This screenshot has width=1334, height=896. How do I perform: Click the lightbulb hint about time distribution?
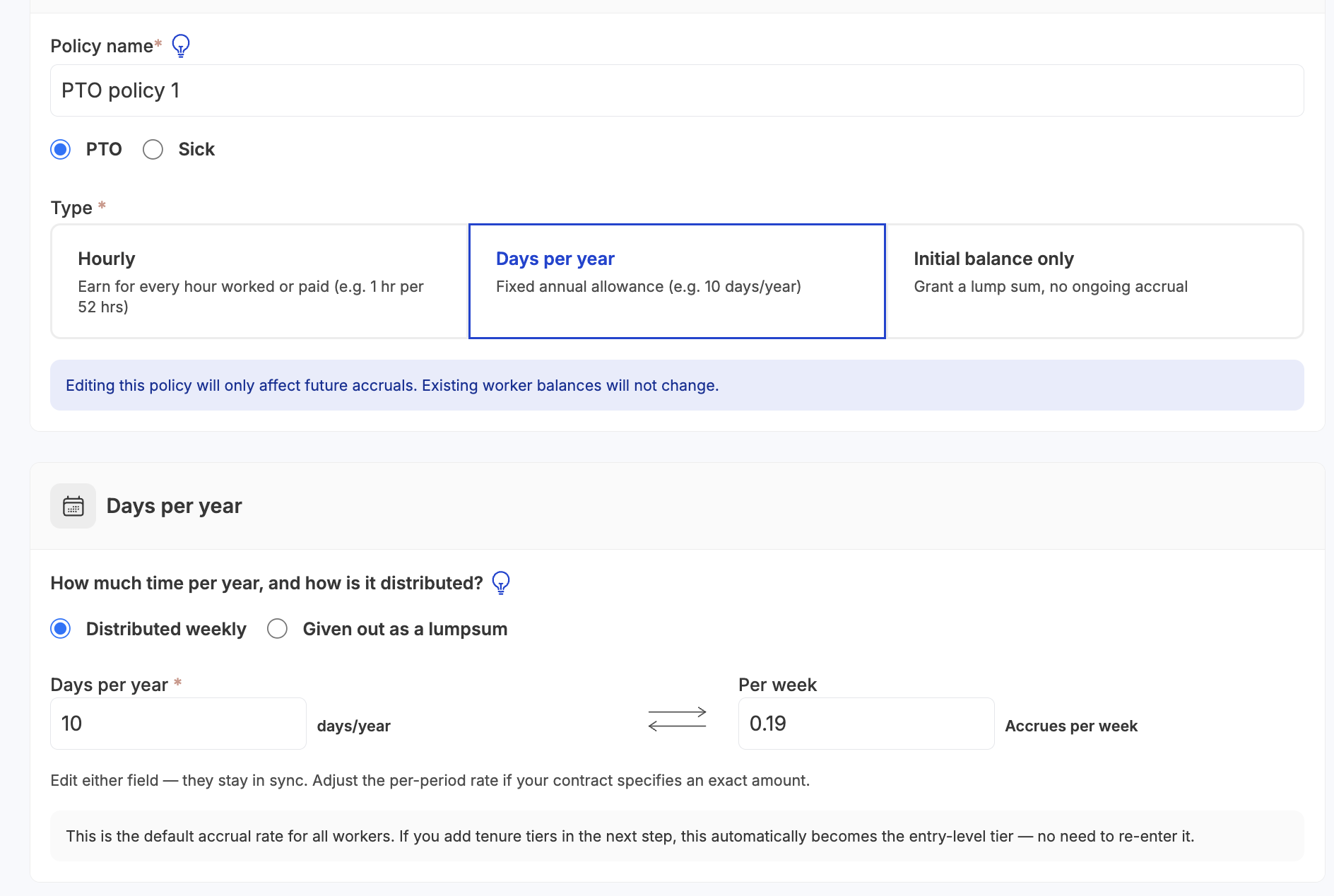tap(501, 583)
